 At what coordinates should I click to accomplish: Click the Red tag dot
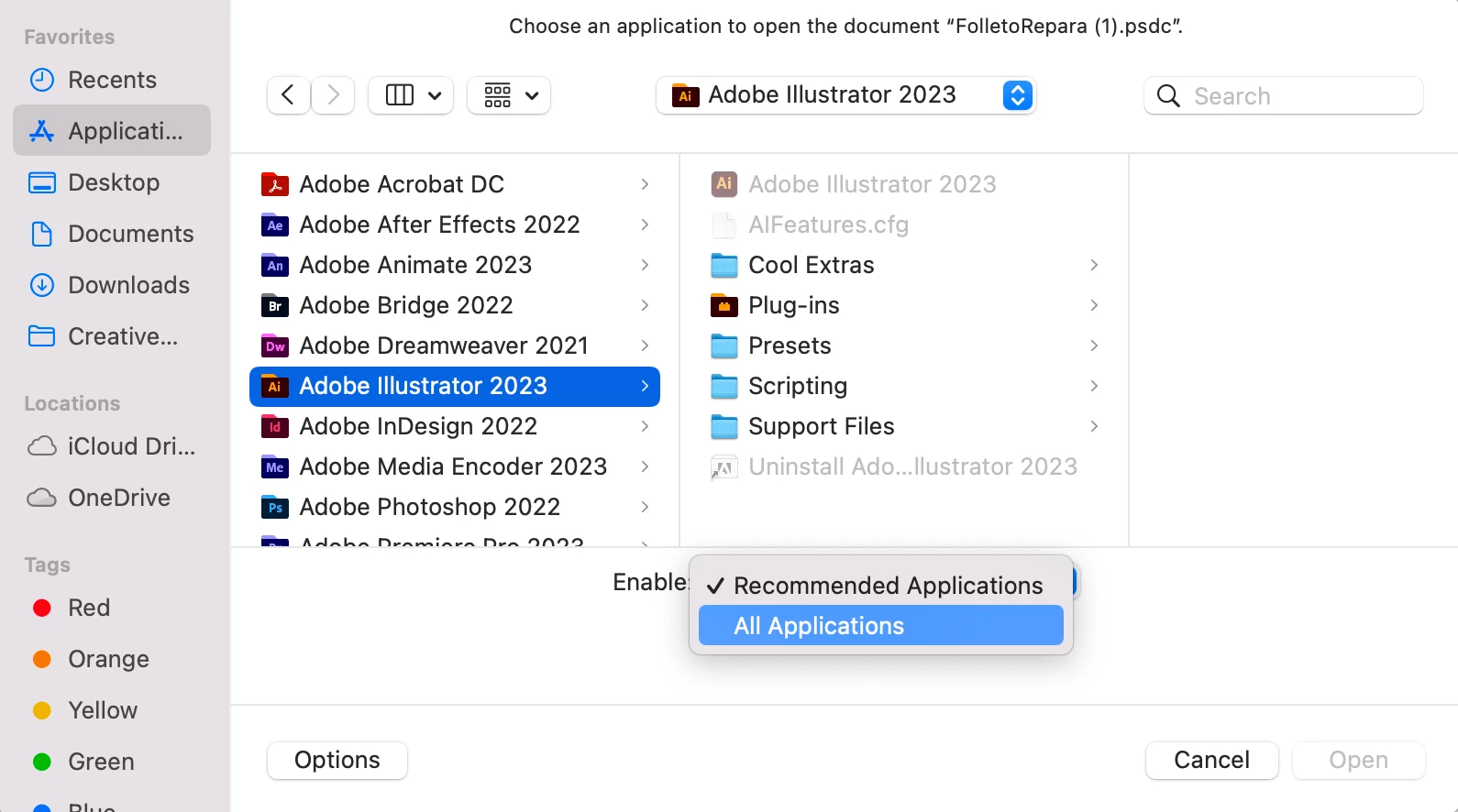tap(42, 608)
